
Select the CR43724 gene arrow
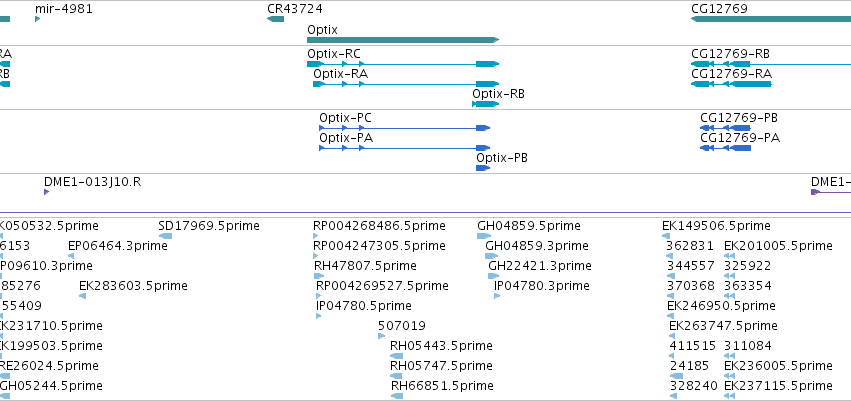(x=275, y=19)
